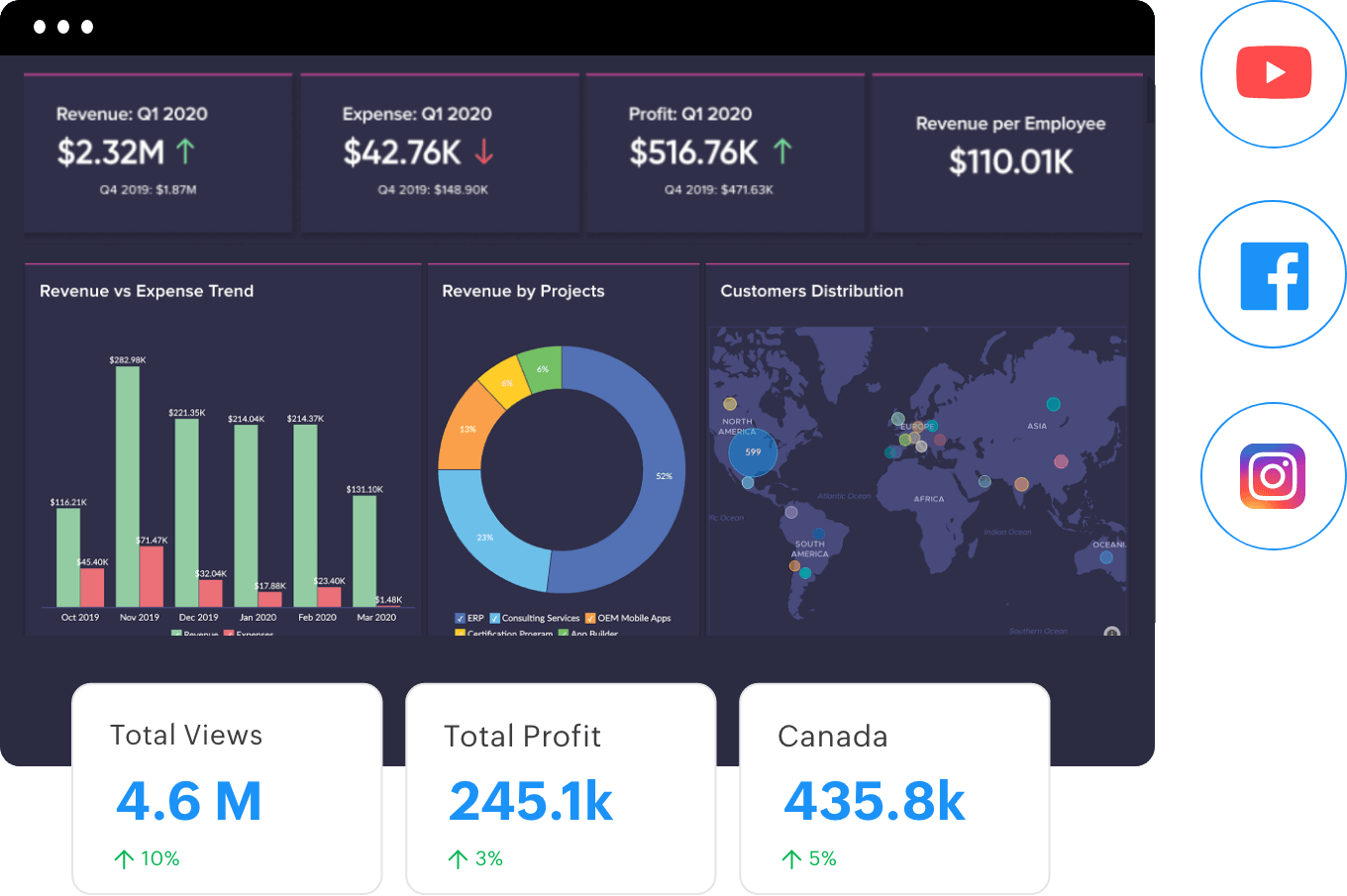The height and width of the screenshot is (896, 1347).
Task: Click the 4.6 M value
Action: (x=189, y=801)
